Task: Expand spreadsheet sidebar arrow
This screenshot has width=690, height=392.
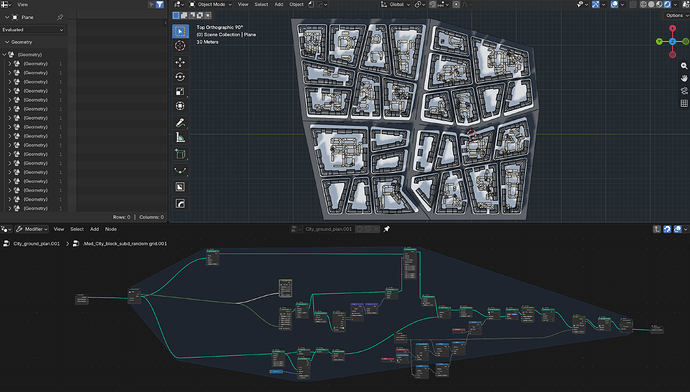Action: (x=165, y=22)
